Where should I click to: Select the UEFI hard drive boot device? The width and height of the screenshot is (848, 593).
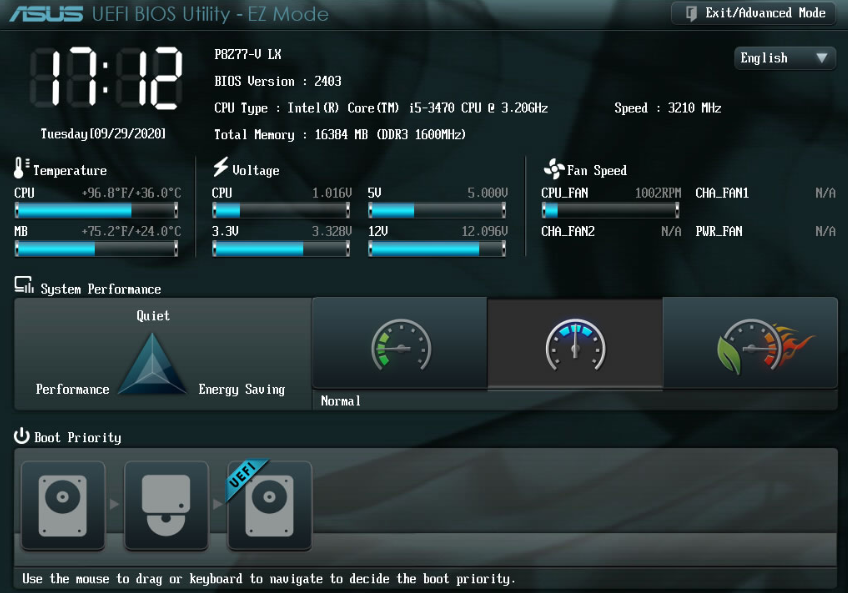[x=269, y=505]
